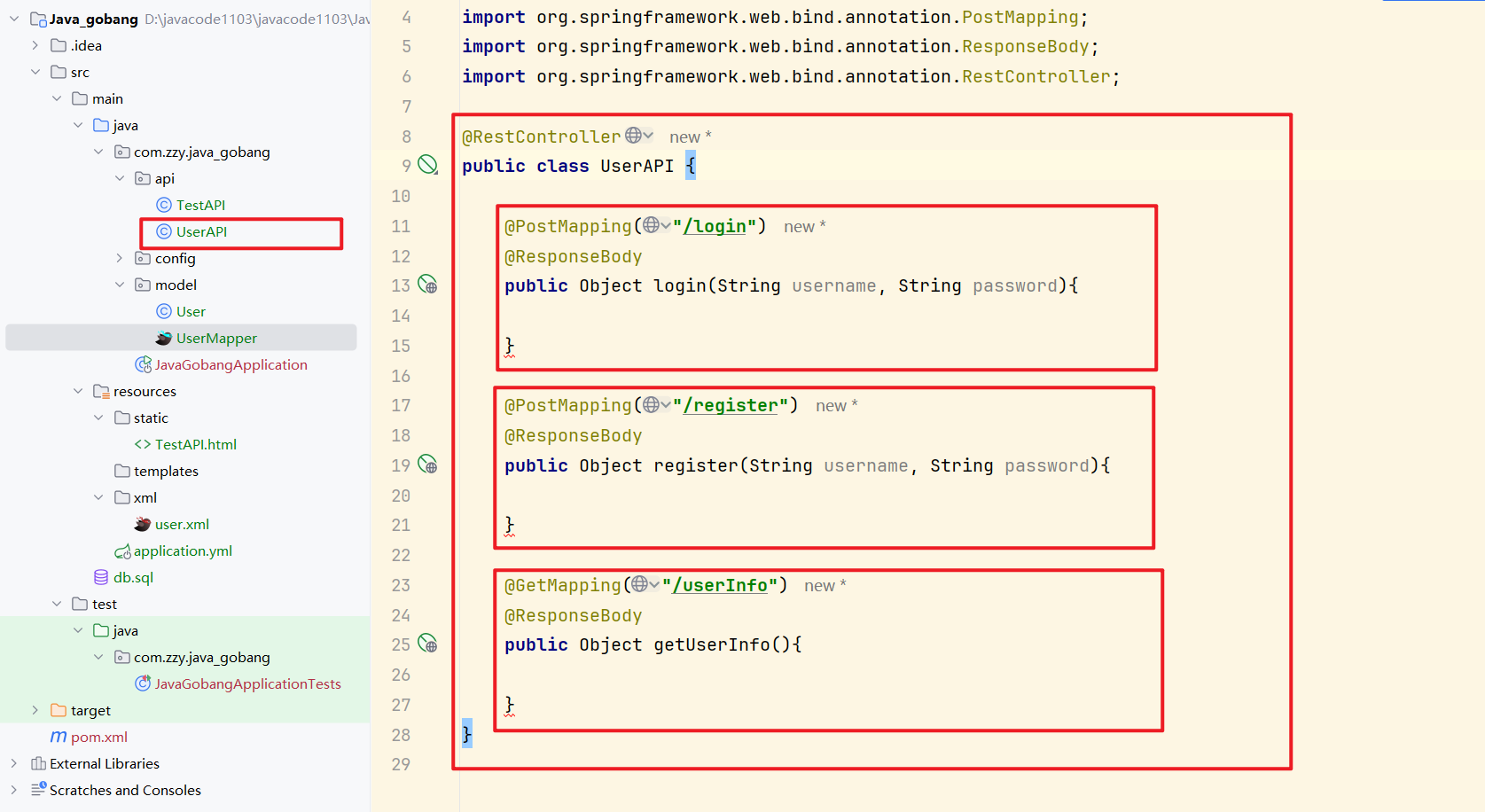Collapse the model package

point(120,285)
